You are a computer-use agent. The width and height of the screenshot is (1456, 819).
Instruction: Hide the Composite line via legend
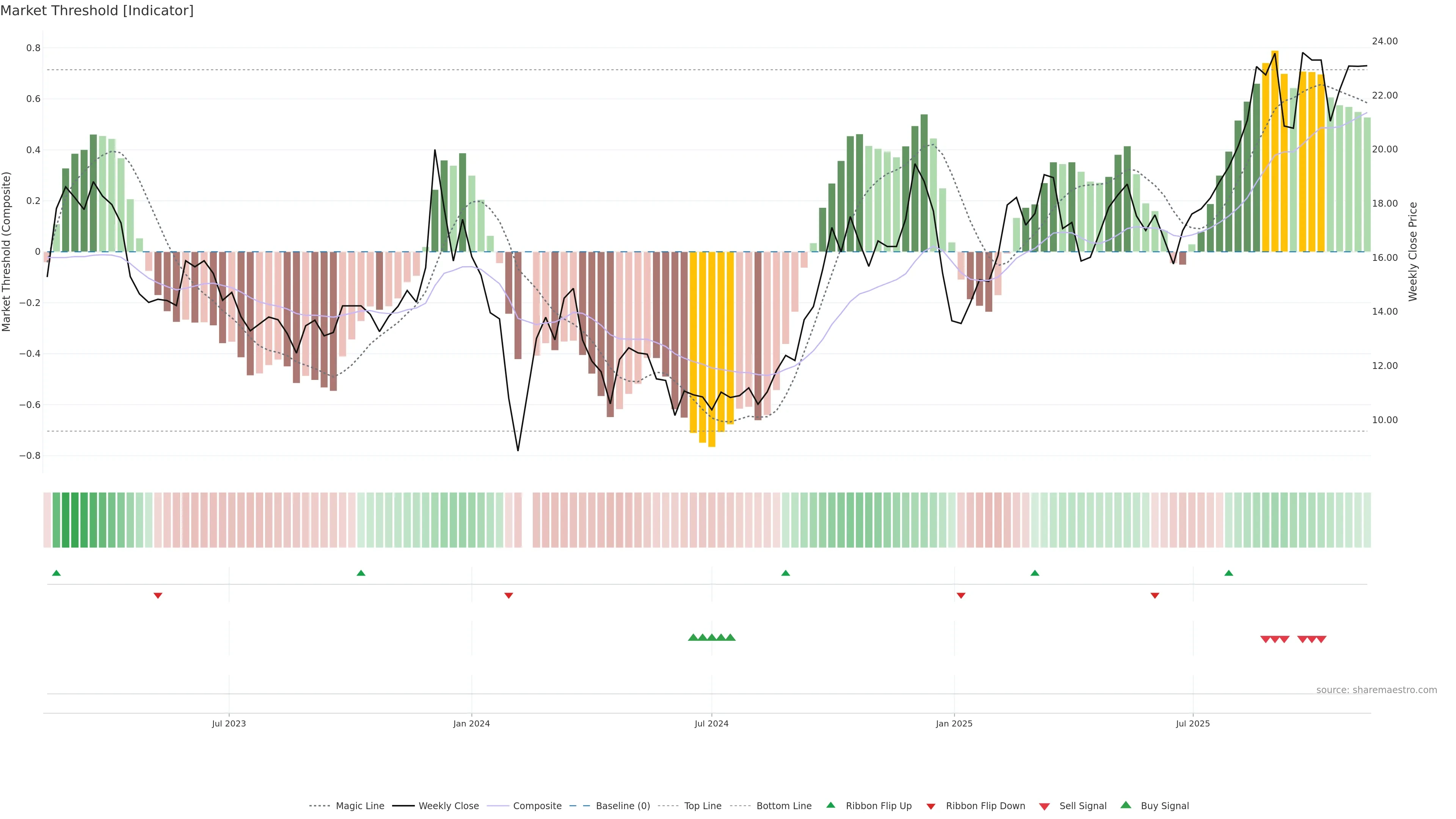tap(537, 805)
